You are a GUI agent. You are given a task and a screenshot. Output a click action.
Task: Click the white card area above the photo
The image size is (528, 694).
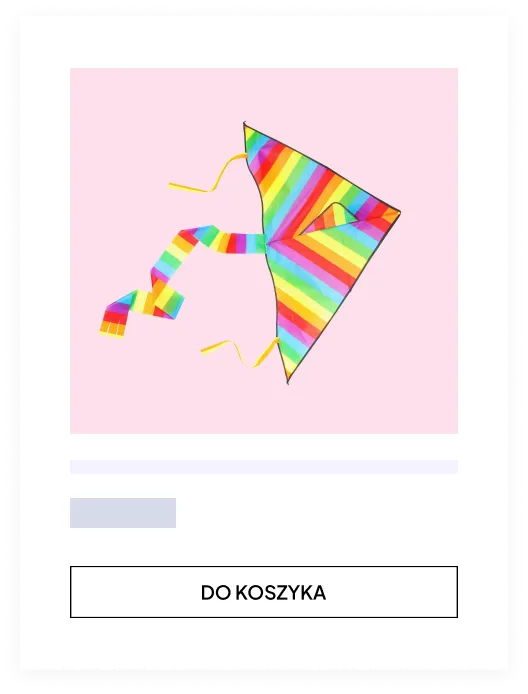[x=264, y=42]
